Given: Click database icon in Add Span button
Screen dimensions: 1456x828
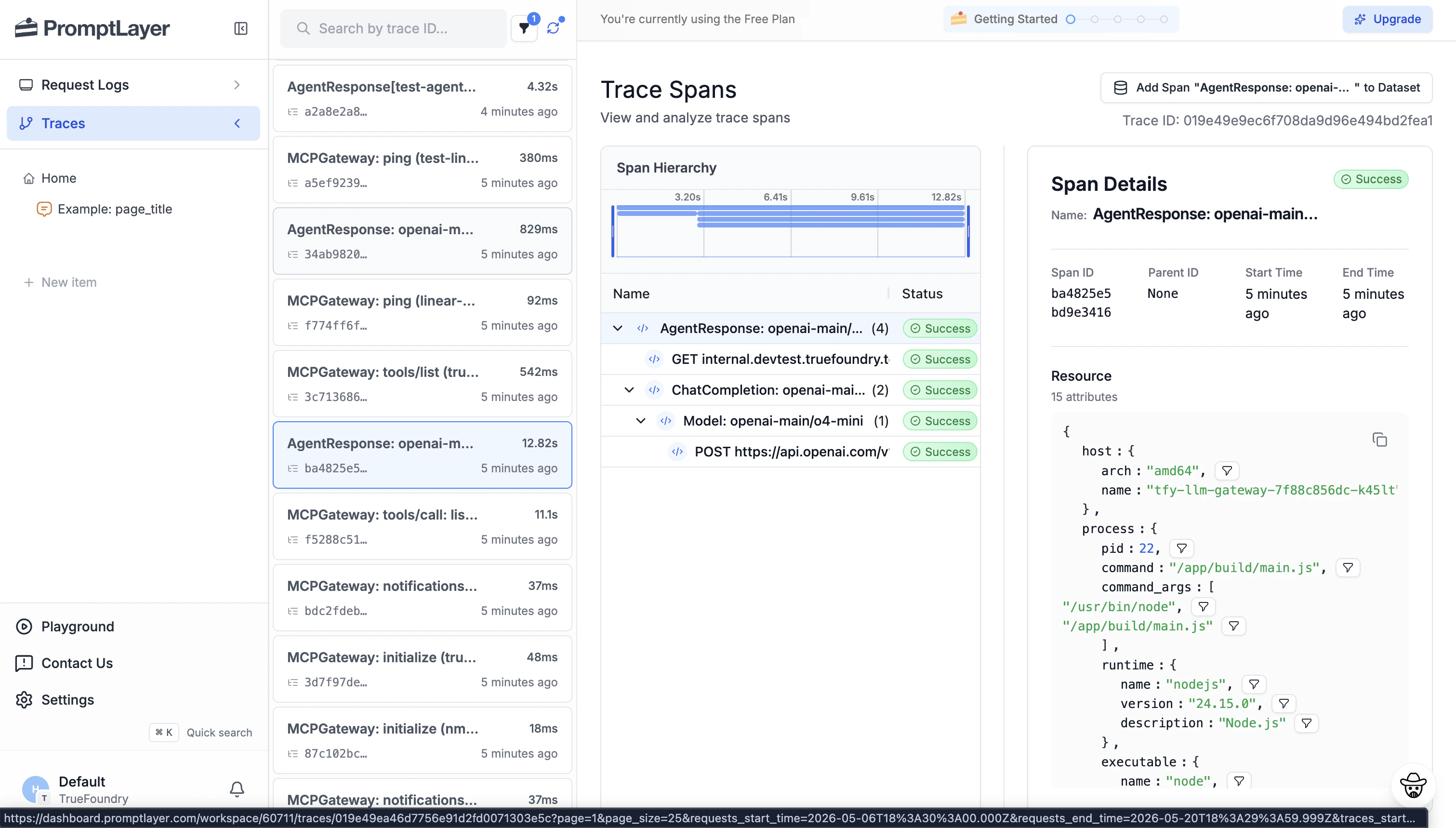Looking at the screenshot, I should click(1120, 88).
